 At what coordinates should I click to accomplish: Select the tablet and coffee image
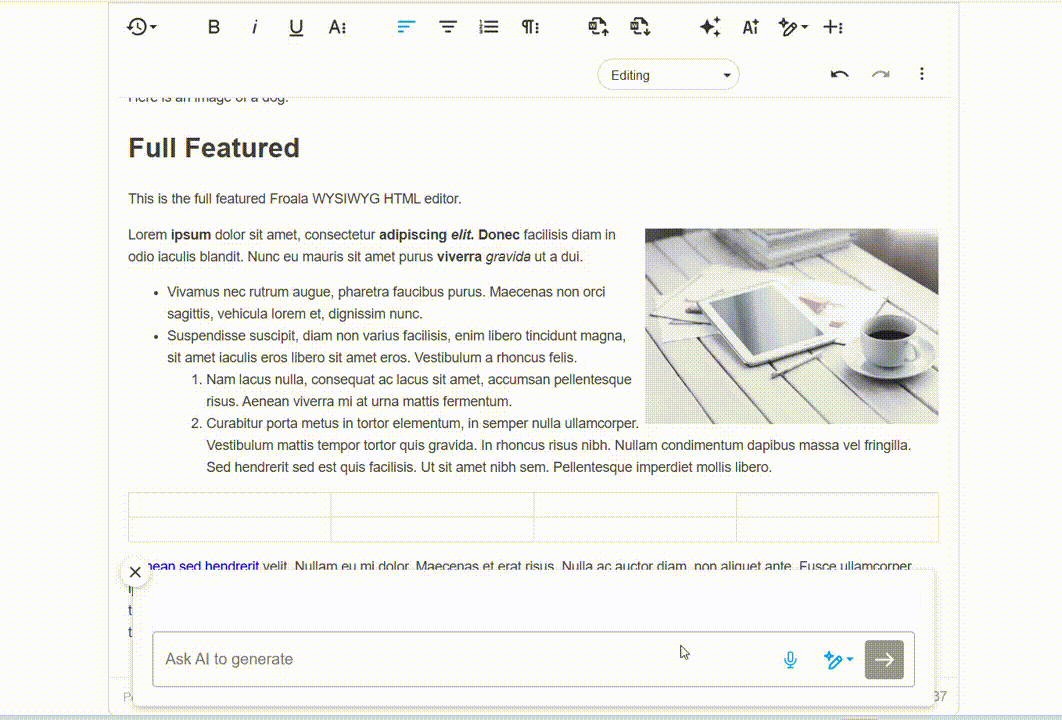791,326
